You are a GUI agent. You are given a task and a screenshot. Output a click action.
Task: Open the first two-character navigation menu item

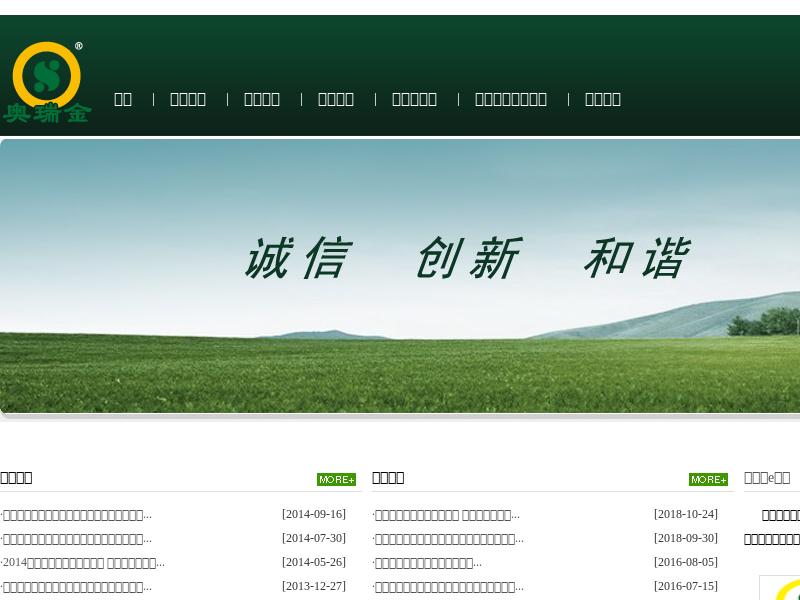click(123, 99)
